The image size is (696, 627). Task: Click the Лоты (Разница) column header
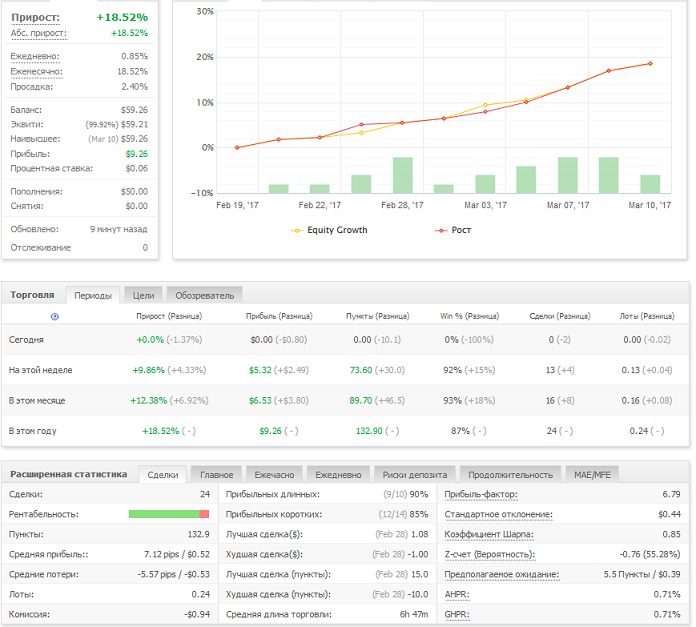point(647,316)
